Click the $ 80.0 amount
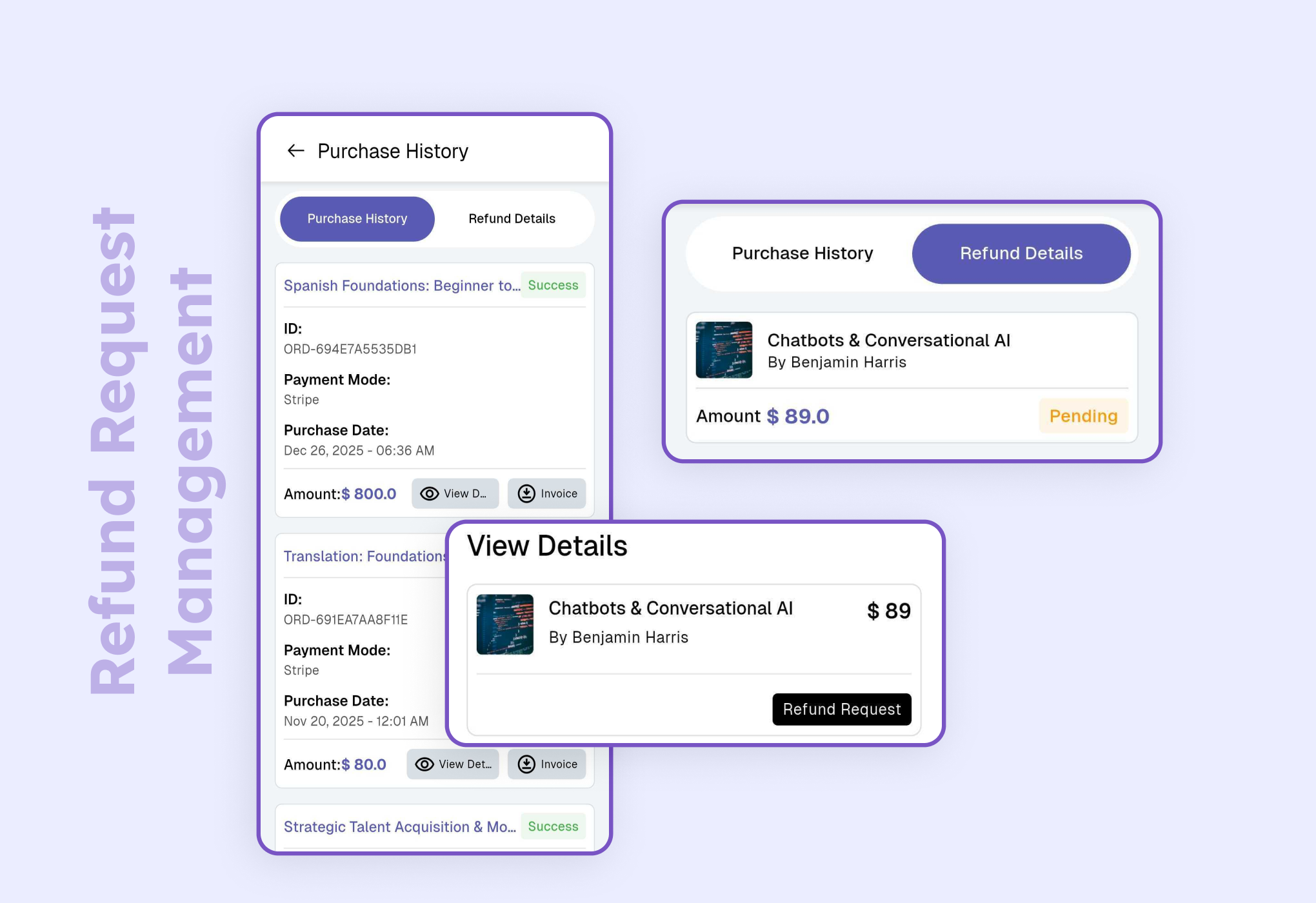The width and height of the screenshot is (1316, 903). (x=363, y=765)
